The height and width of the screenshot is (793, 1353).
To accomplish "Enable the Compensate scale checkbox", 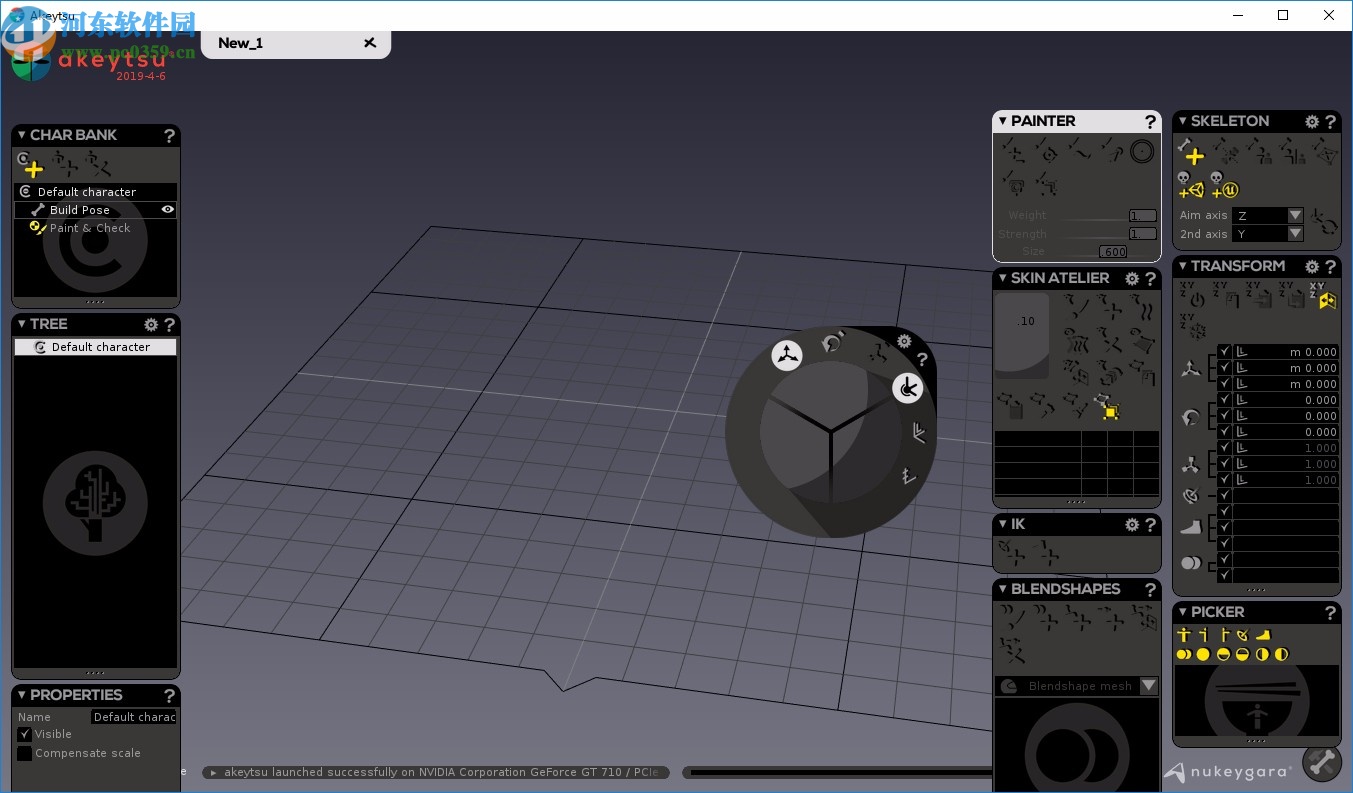I will click(25, 754).
